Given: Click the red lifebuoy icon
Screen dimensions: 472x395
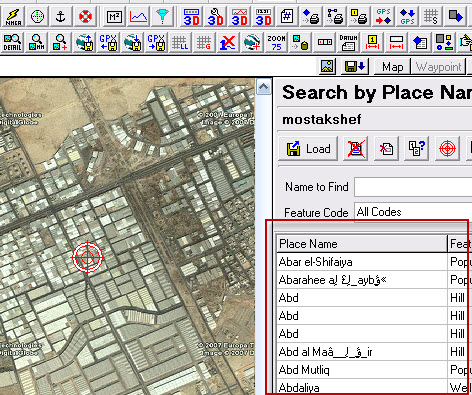Looking at the screenshot, I should point(85,17).
